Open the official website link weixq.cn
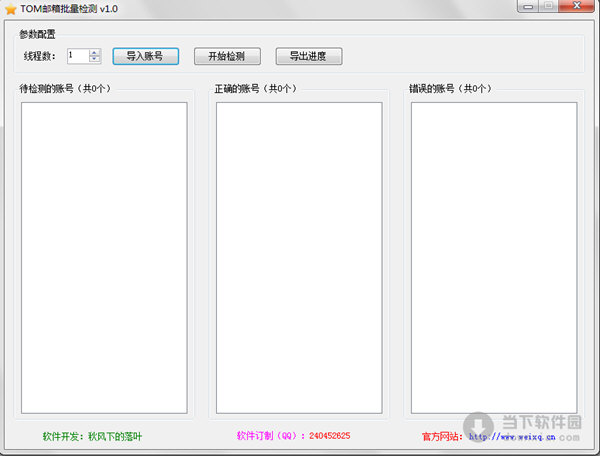 [x=512, y=436]
